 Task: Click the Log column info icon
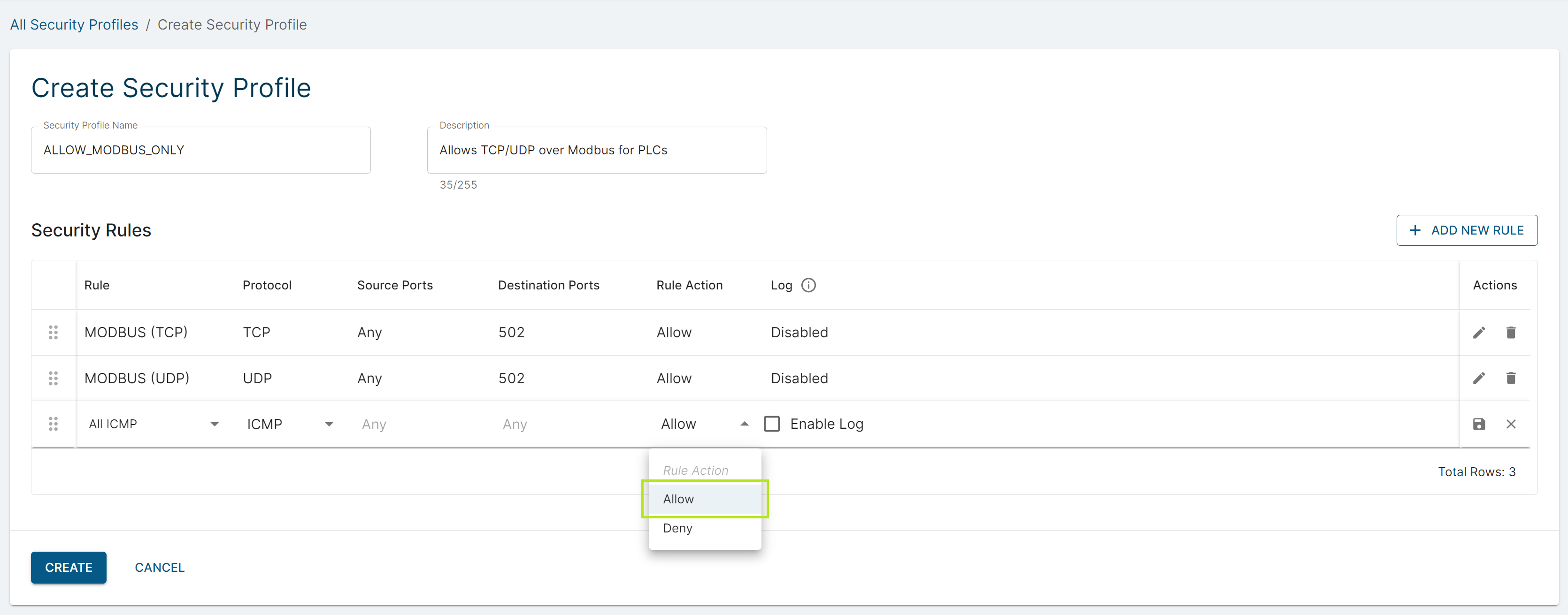click(x=808, y=285)
